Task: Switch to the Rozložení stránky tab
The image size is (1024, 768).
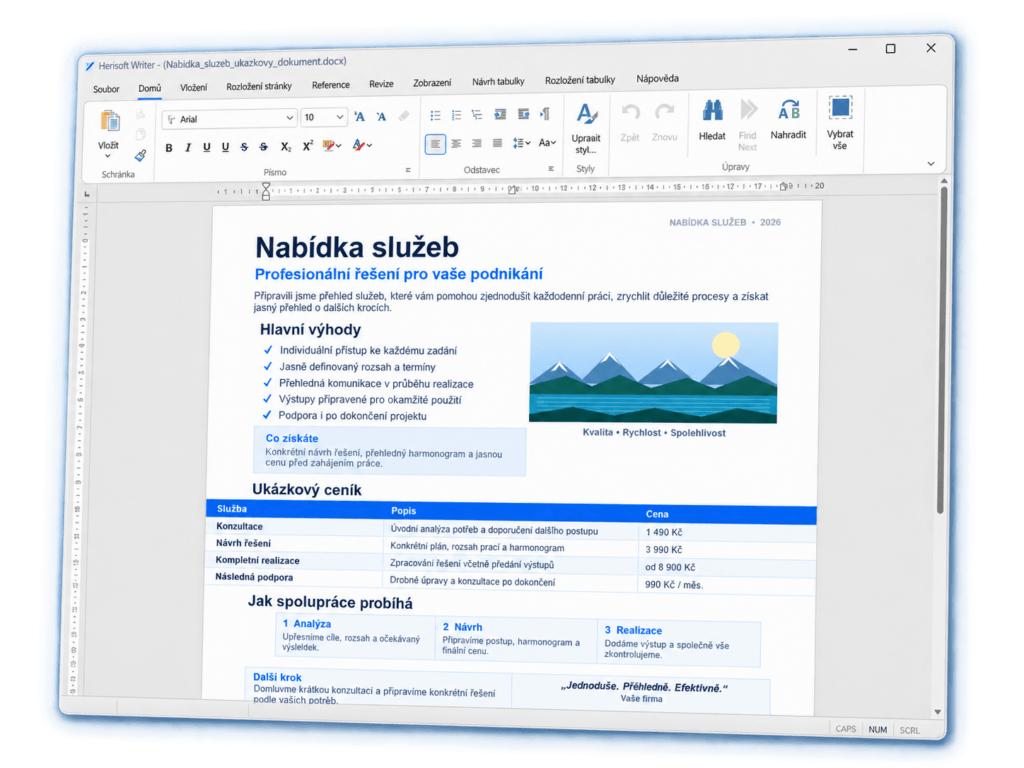Action: click(259, 87)
